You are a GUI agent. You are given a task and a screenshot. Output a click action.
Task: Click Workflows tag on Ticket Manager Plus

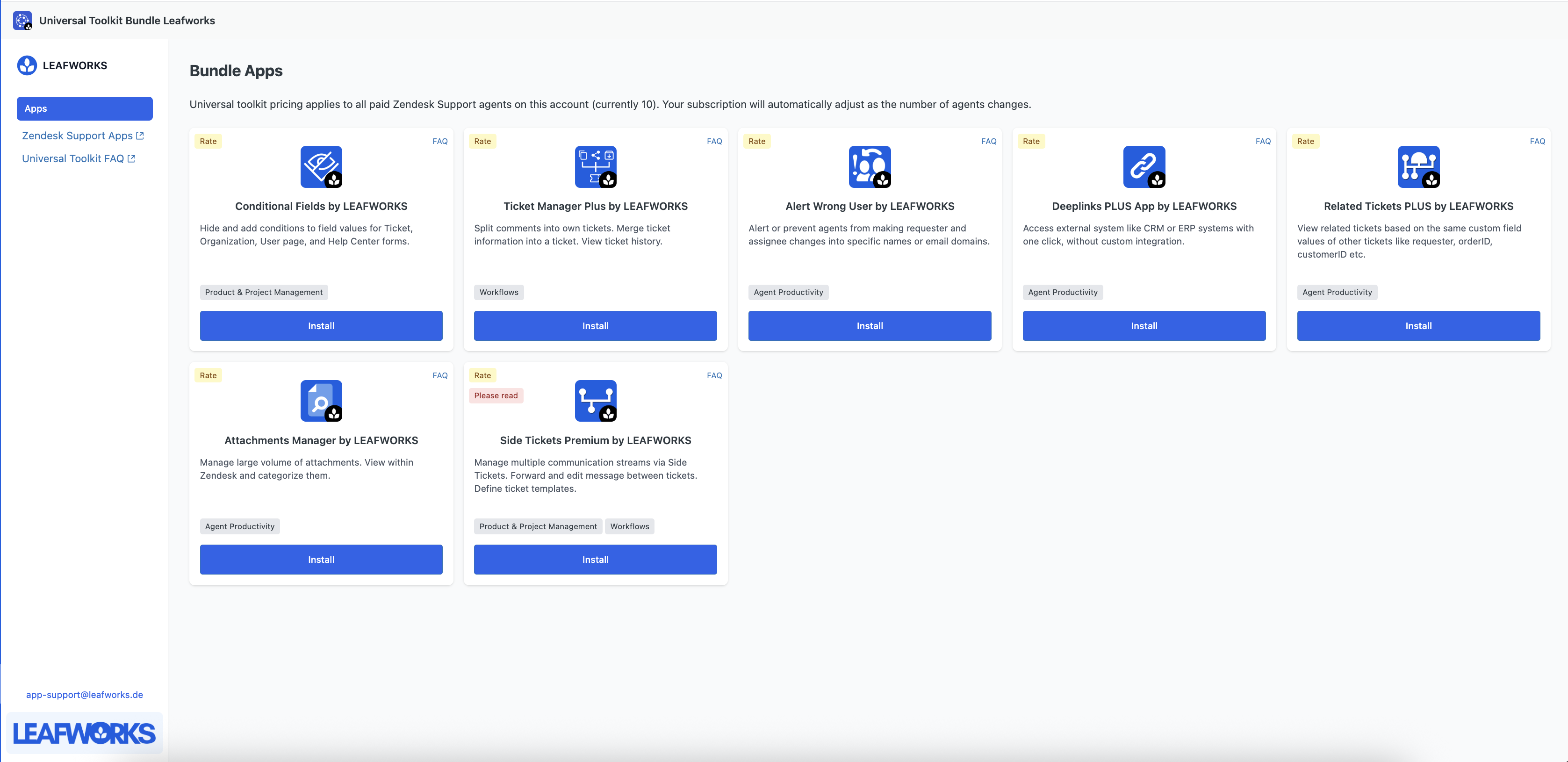(x=498, y=292)
